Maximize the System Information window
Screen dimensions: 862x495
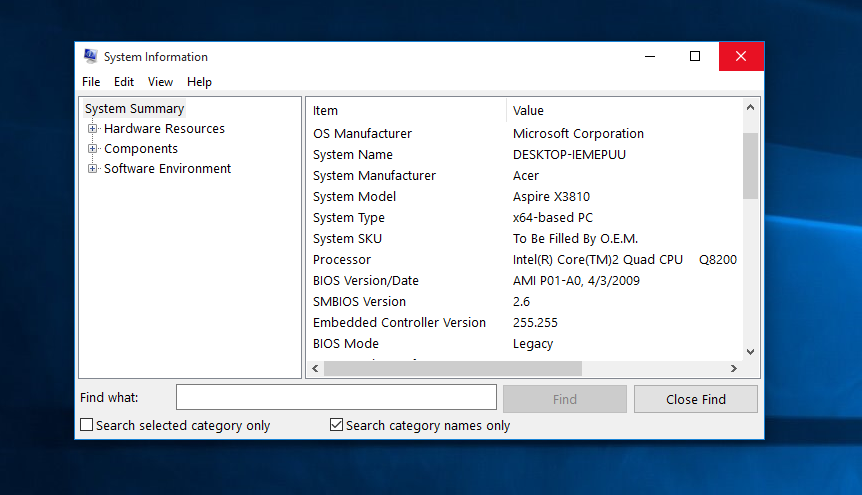(695, 56)
